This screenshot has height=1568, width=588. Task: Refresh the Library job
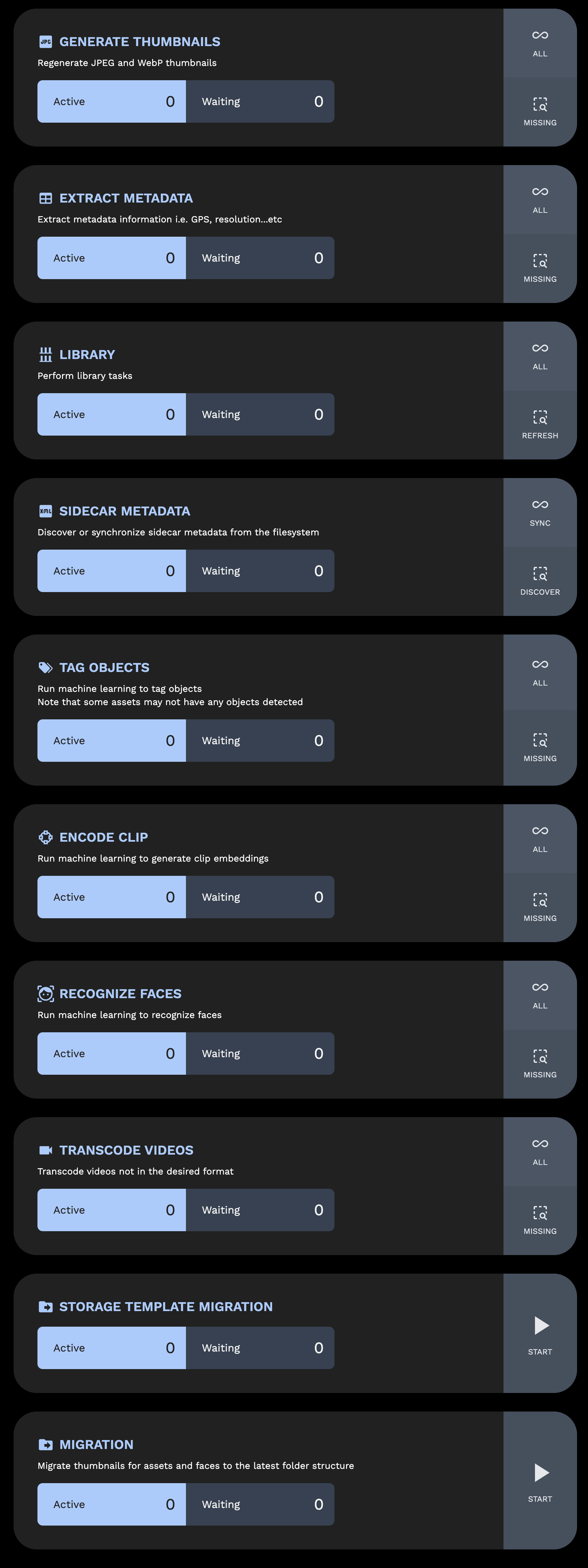pyautogui.click(x=539, y=425)
